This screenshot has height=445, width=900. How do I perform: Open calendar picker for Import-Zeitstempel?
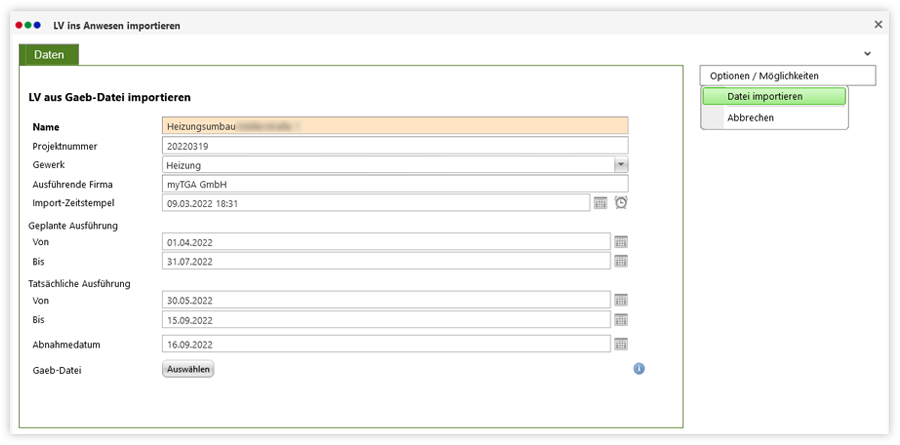click(601, 203)
